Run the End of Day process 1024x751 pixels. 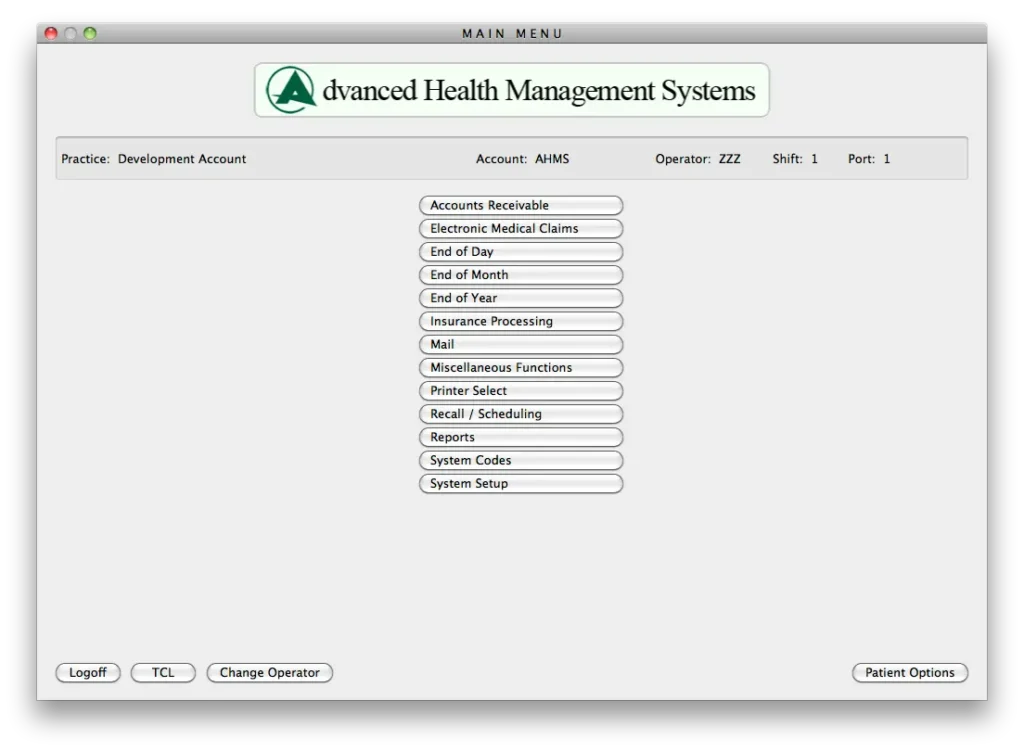[520, 251]
